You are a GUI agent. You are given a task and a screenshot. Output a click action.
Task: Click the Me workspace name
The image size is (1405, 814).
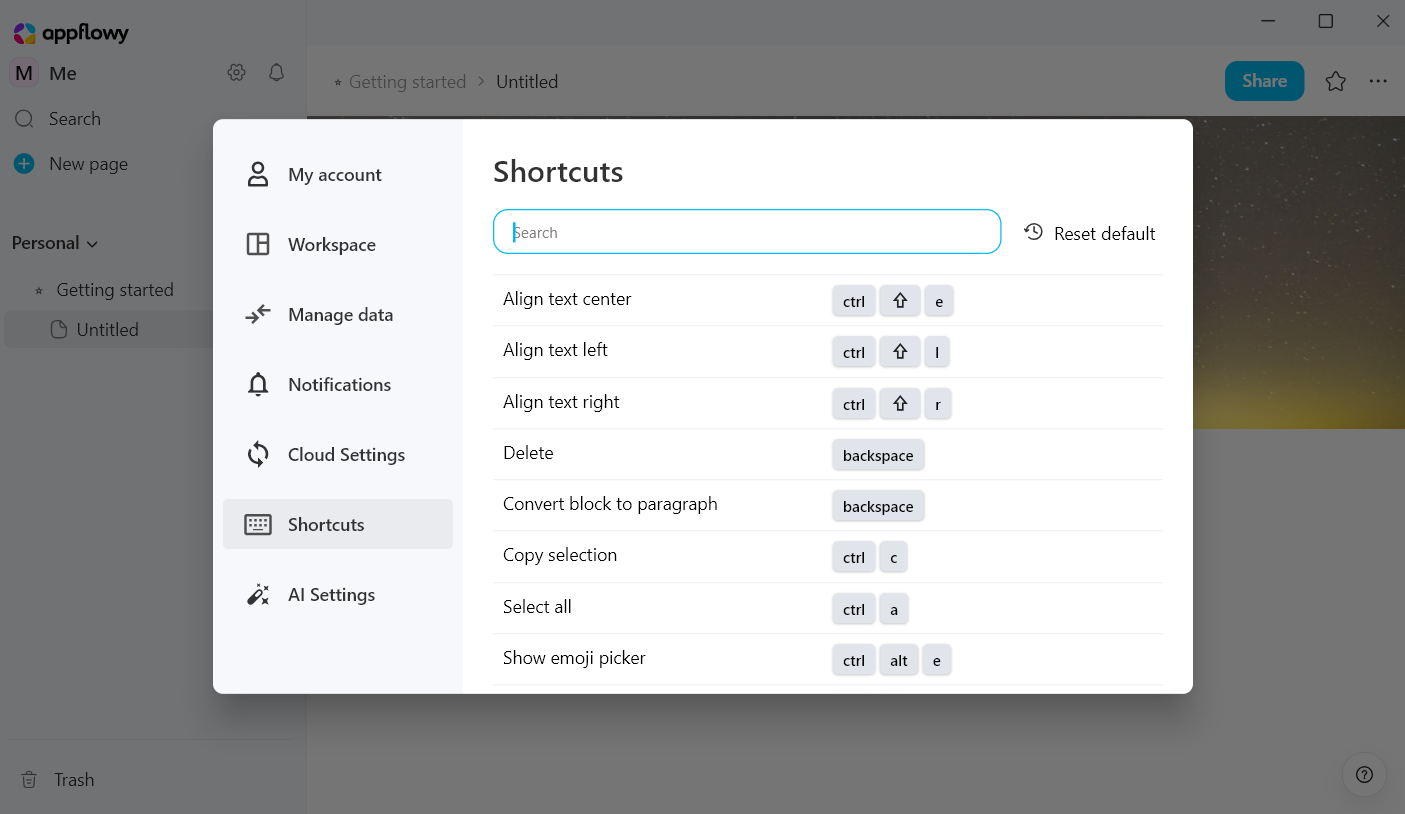(63, 73)
